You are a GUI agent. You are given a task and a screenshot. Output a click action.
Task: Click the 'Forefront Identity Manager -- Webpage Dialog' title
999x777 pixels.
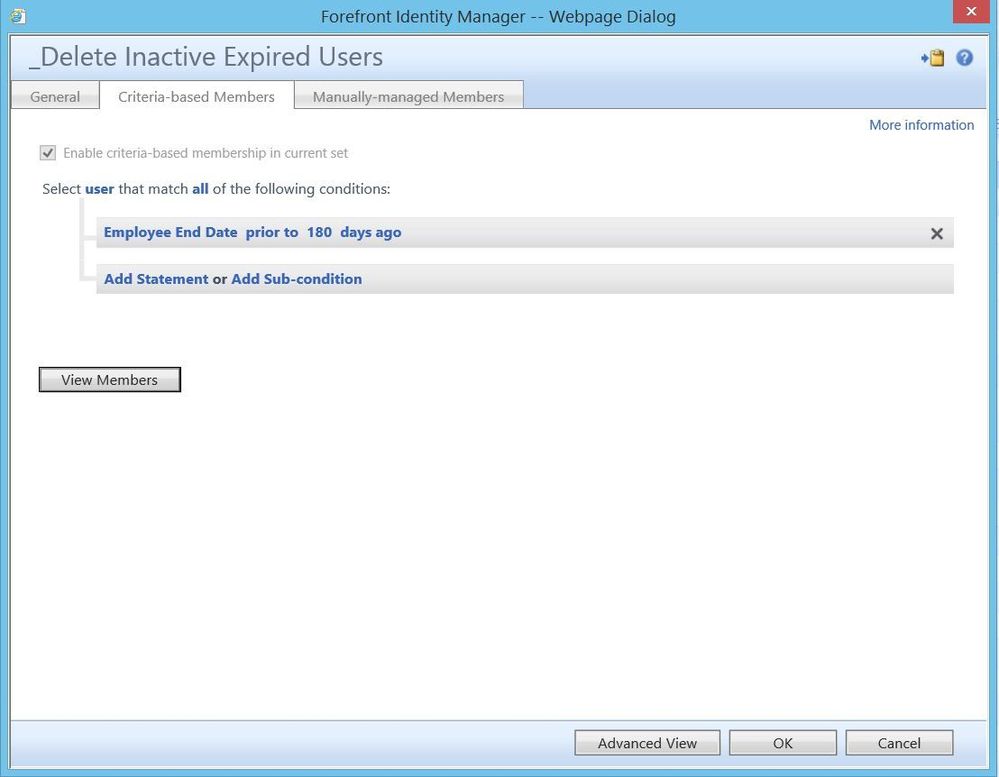(498, 17)
